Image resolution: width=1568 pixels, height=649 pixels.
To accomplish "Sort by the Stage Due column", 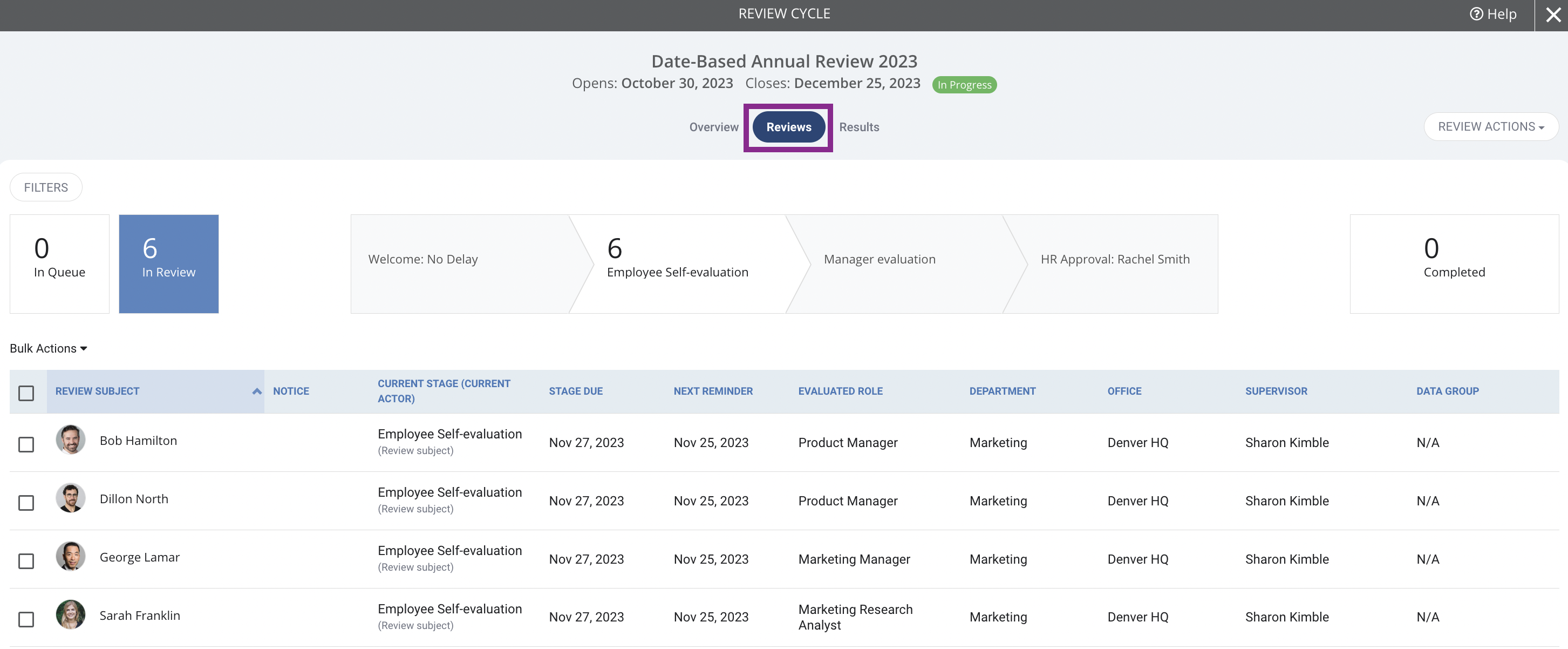I will pos(575,391).
